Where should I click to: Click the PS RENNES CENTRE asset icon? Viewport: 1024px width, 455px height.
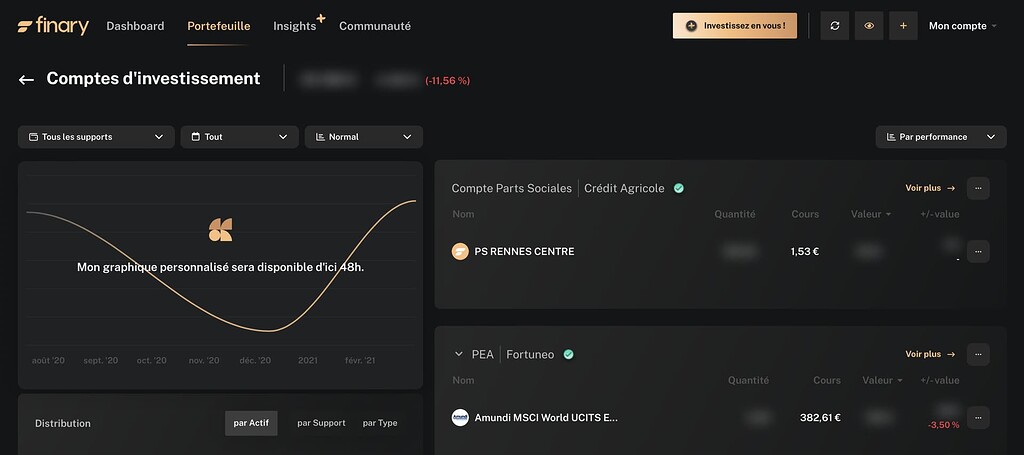[460, 251]
